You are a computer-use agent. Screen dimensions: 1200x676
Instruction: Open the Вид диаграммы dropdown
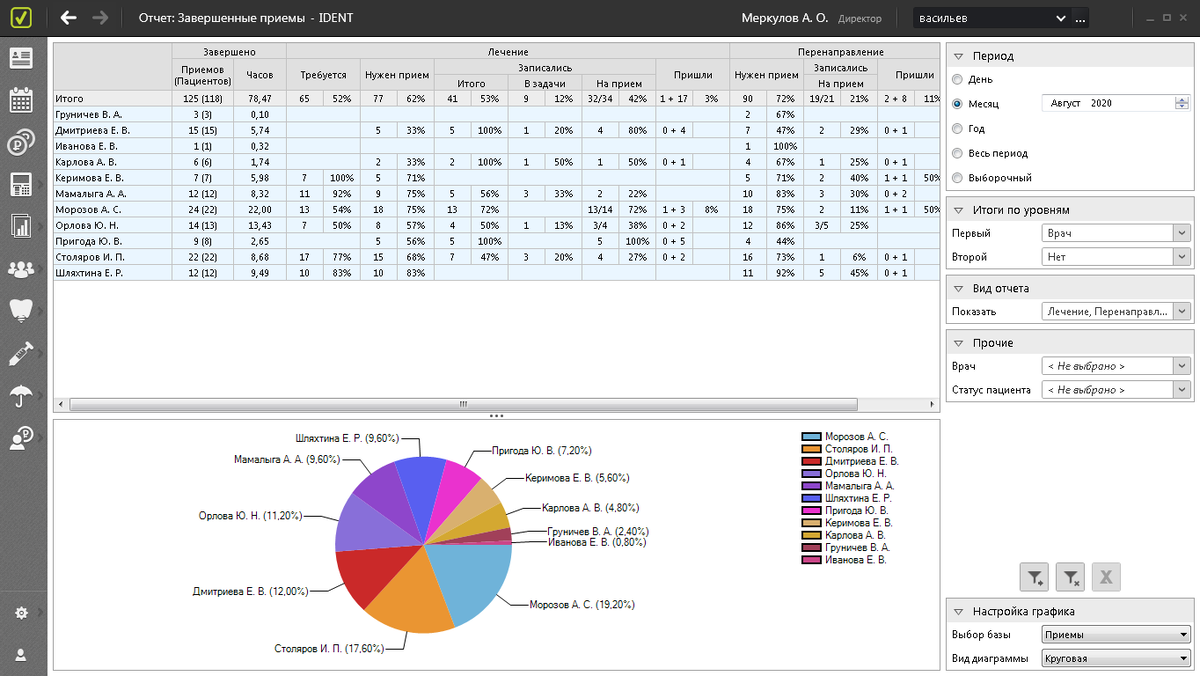point(1115,659)
